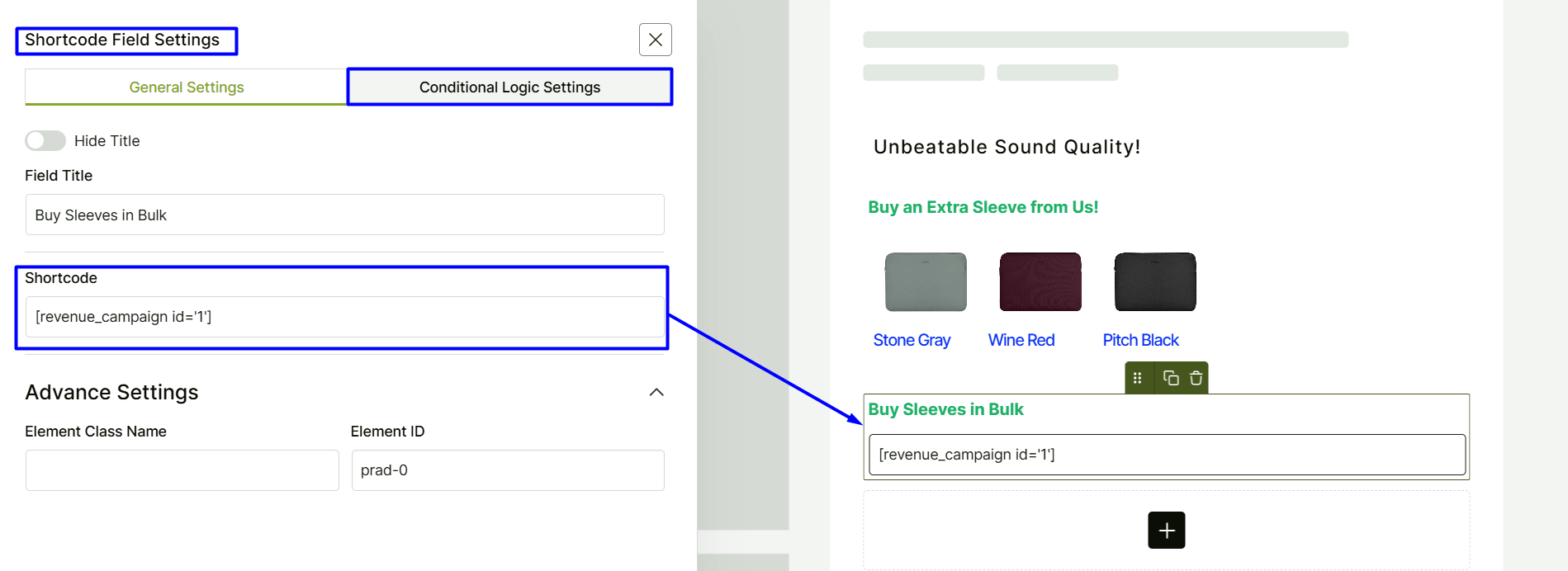Image resolution: width=1568 pixels, height=571 pixels.
Task: Click the drag handle icon on field toolbar
Action: [1137, 378]
